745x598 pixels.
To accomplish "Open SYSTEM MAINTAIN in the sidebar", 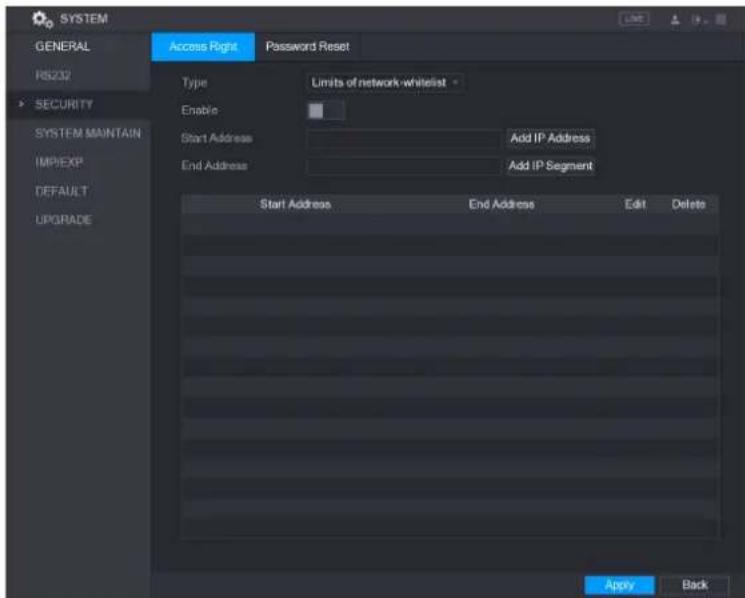I will tap(88, 133).
